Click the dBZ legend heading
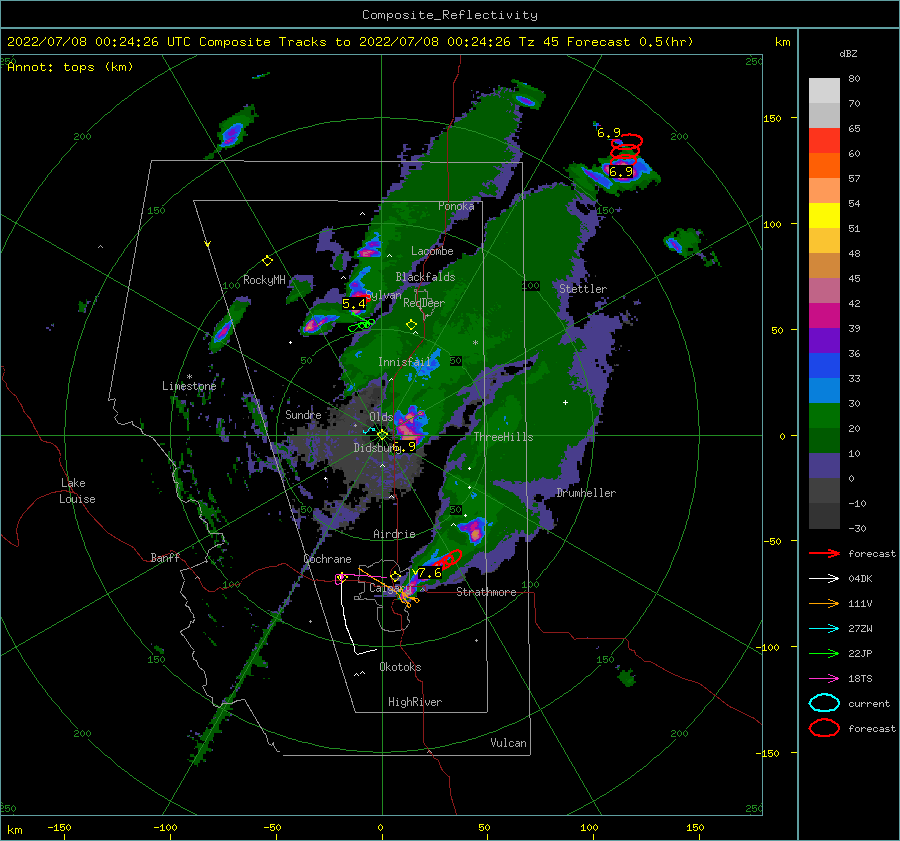The height and width of the screenshot is (841, 900). tap(848, 54)
